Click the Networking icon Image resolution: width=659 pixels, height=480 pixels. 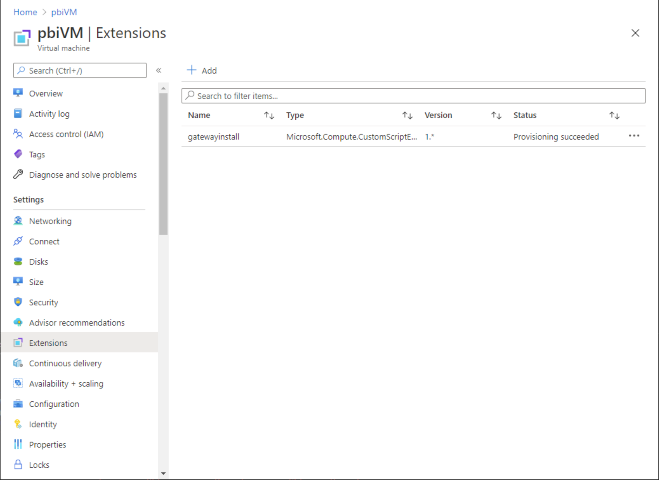tap(18, 221)
